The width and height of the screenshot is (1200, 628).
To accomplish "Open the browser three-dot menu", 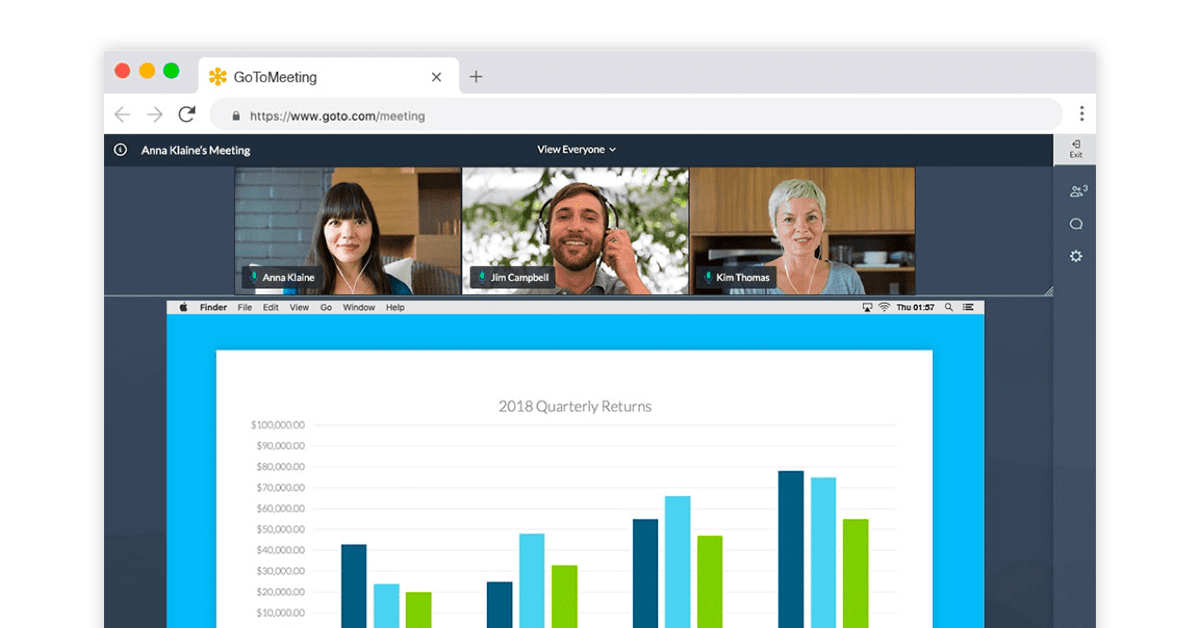I will [x=1081, y=114].
